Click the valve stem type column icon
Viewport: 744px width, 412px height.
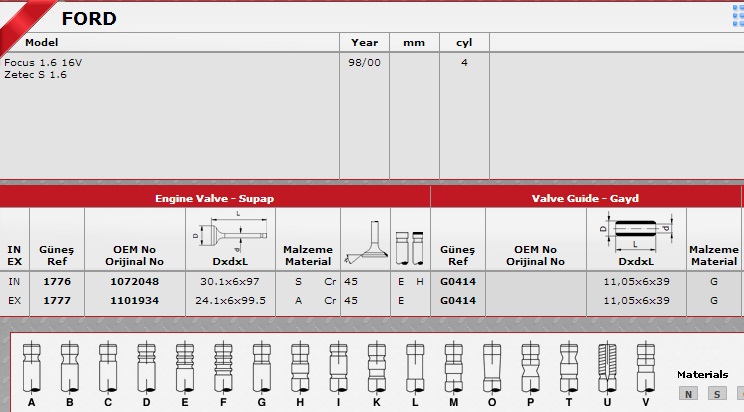pos(410,246)
